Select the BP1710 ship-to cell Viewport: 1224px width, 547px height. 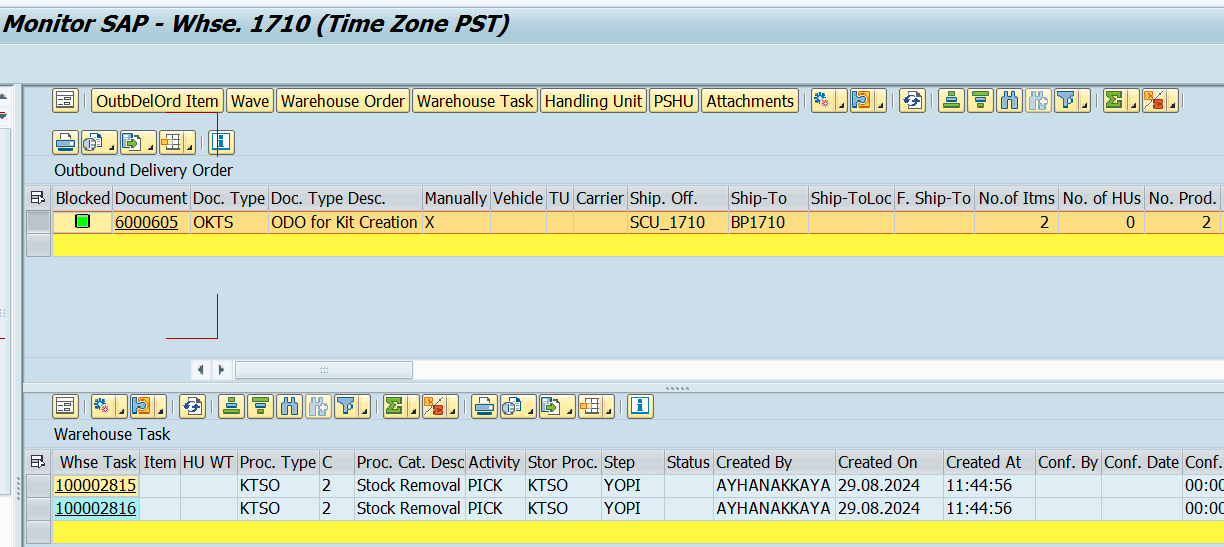(x=768, y=222)
